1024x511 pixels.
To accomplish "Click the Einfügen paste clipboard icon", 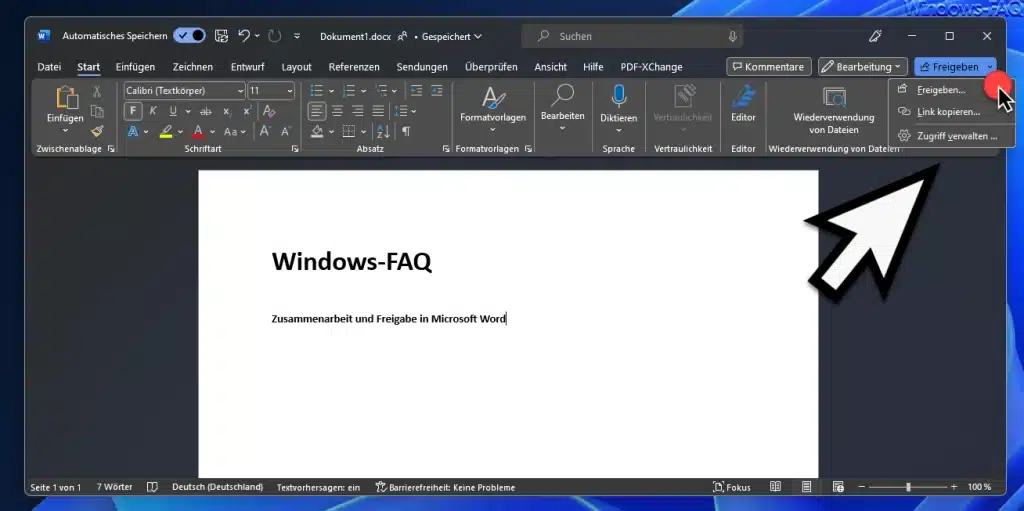I will (x=67, y=97).
